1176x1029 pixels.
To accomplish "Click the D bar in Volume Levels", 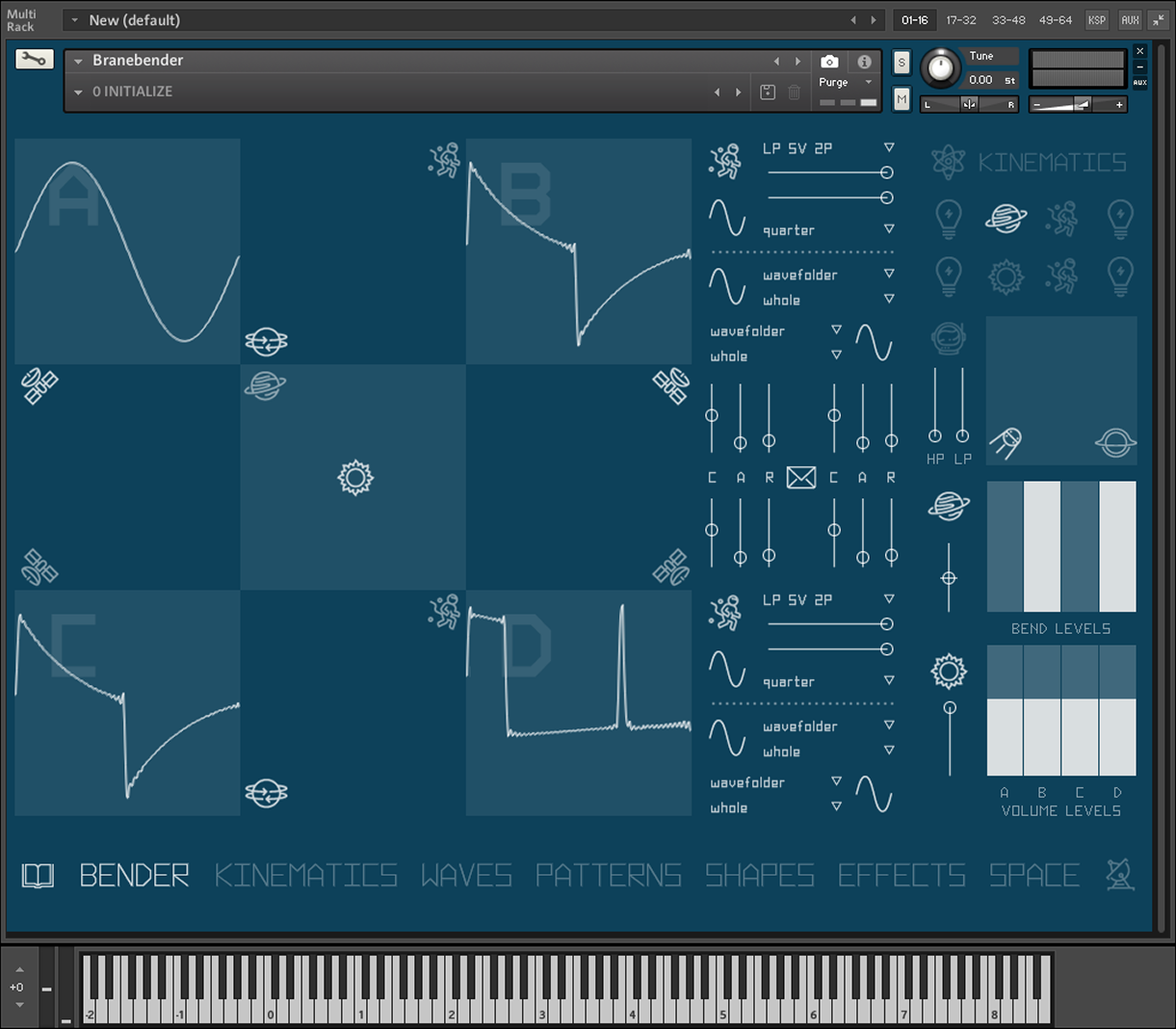I will pyautogui.click(x=1117, y=711).
